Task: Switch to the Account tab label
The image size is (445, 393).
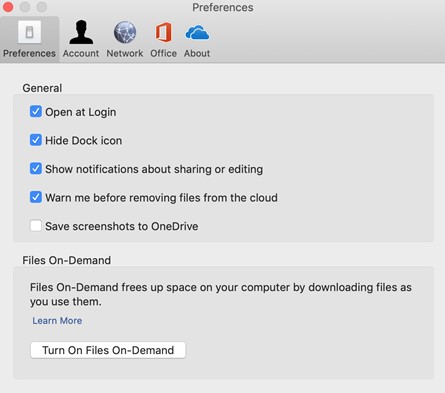Action: 81,53
